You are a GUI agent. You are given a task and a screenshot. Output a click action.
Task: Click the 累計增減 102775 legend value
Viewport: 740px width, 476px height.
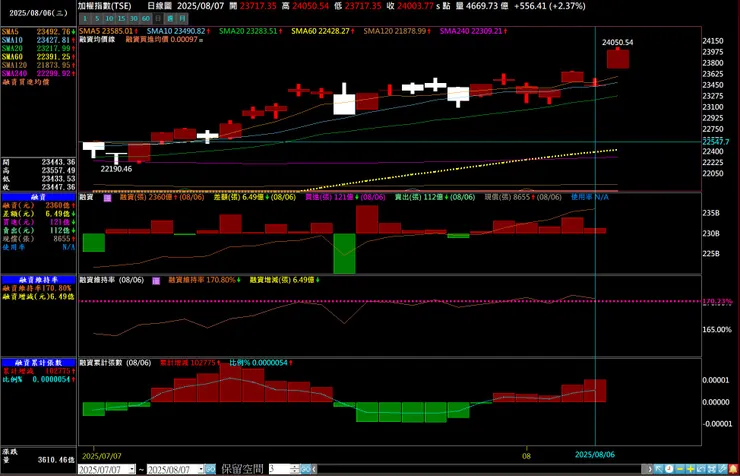coord(190,363)
